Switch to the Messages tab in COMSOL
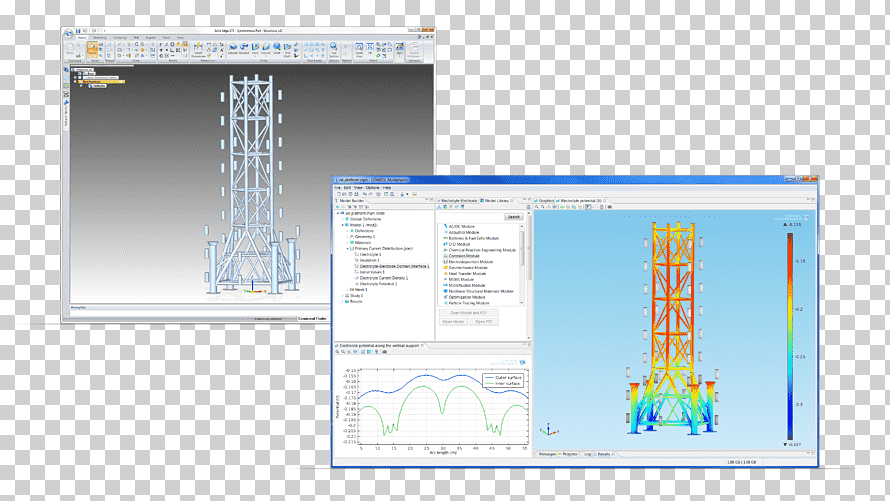This screenshot has height=501, width=890. point(547,454)
